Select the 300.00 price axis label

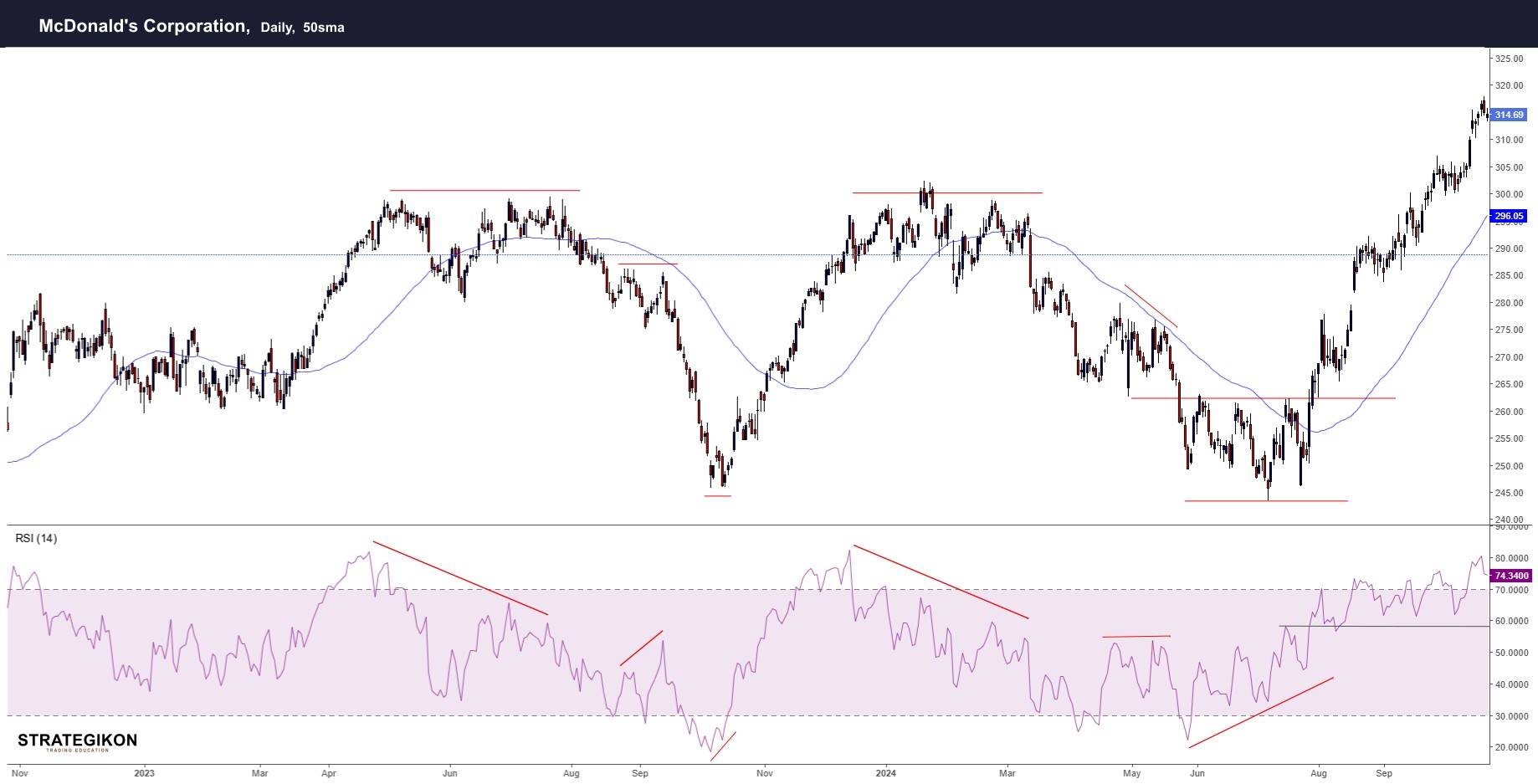click(x=1510, y=194)
